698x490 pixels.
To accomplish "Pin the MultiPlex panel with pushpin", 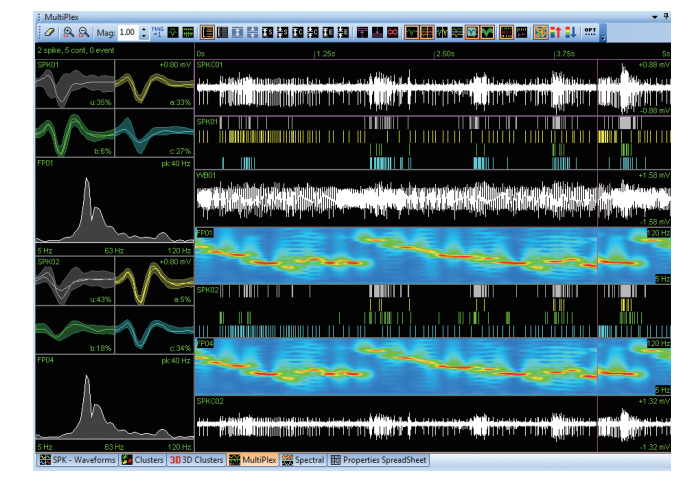I will (666, 16).
